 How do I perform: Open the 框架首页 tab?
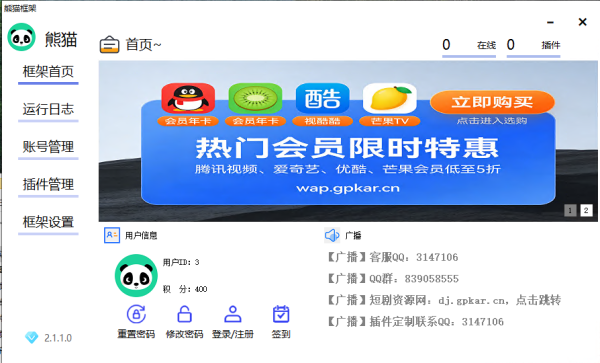pyautogui.click(x=48, y=72)
